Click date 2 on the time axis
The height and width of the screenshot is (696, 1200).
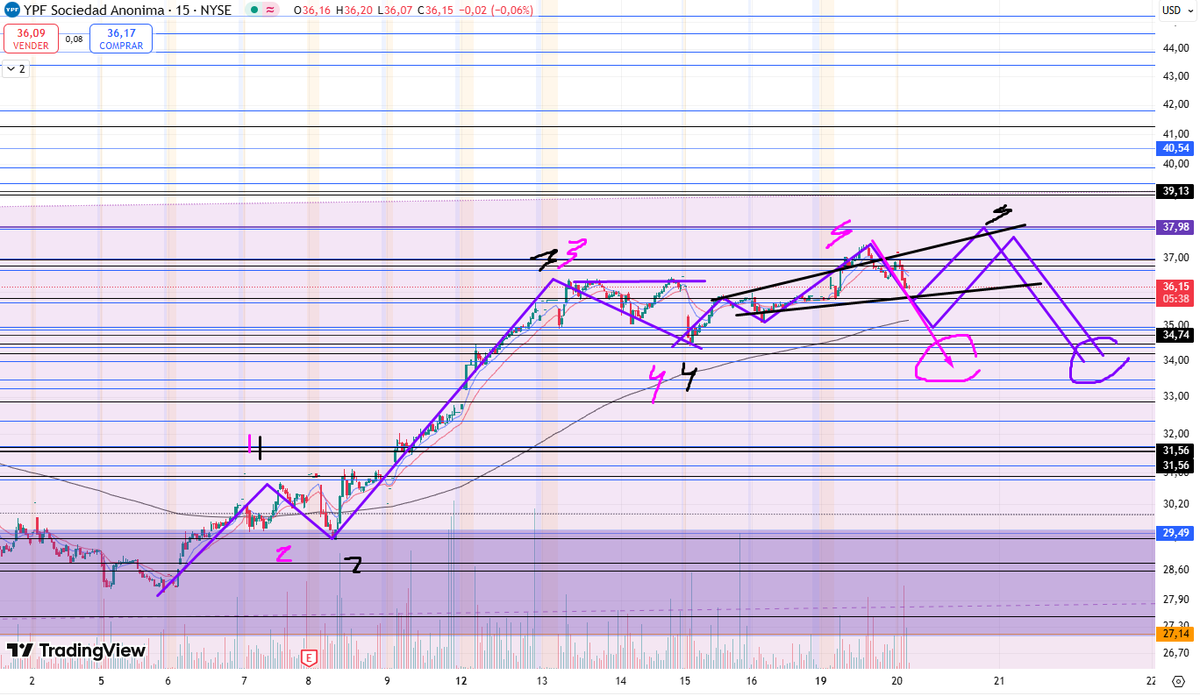[32, 681]
